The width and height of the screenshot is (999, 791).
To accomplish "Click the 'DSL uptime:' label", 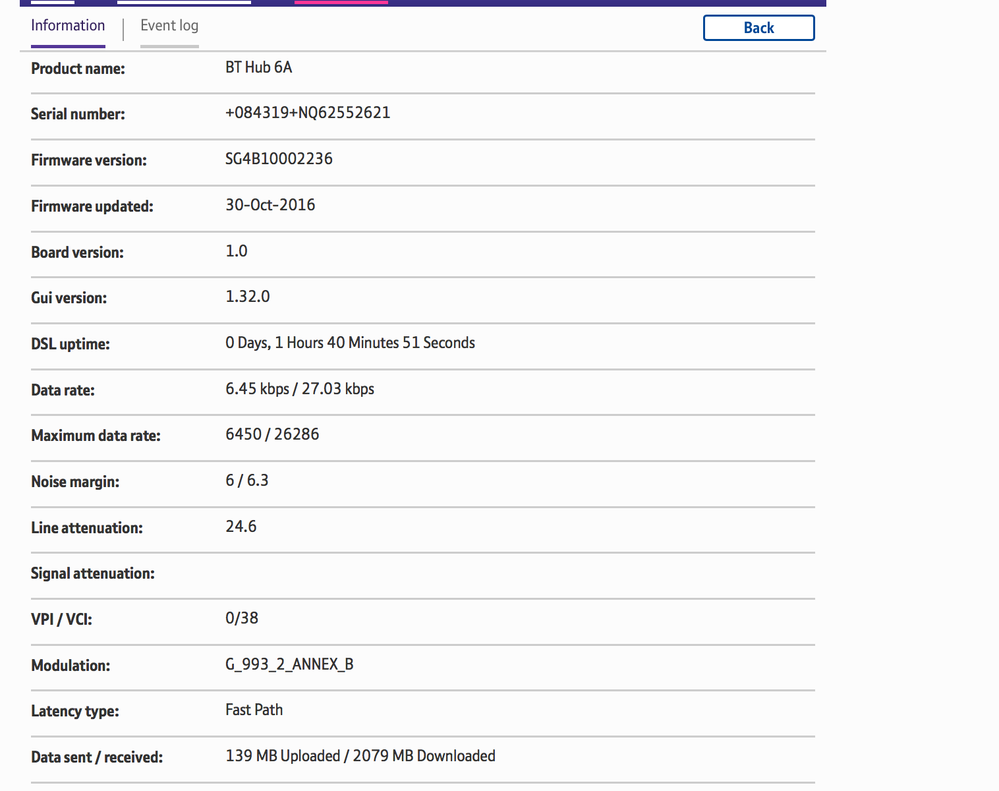I will [70, 344].
